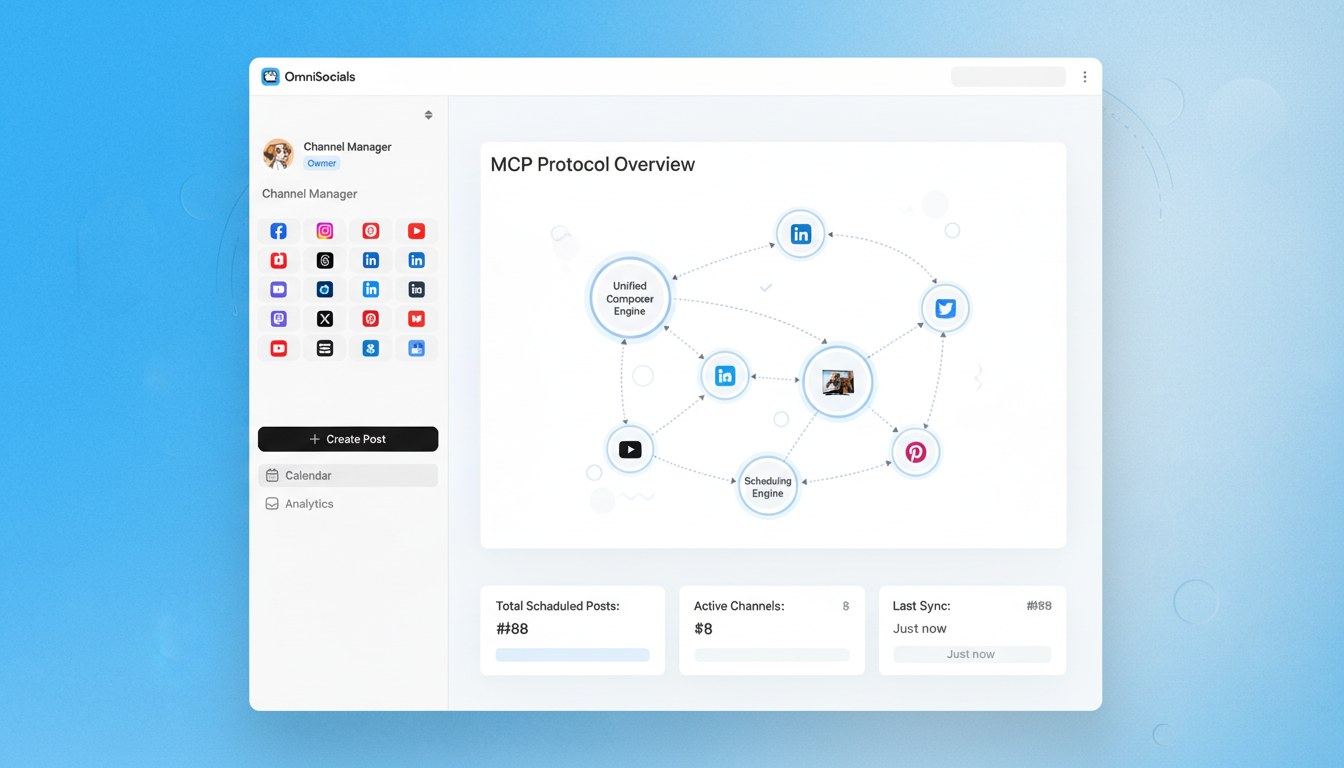The width and height of the screenshot is (1344, 768).
Task: Click the Pinterest node in the MCP diagram
Action: 916,452
